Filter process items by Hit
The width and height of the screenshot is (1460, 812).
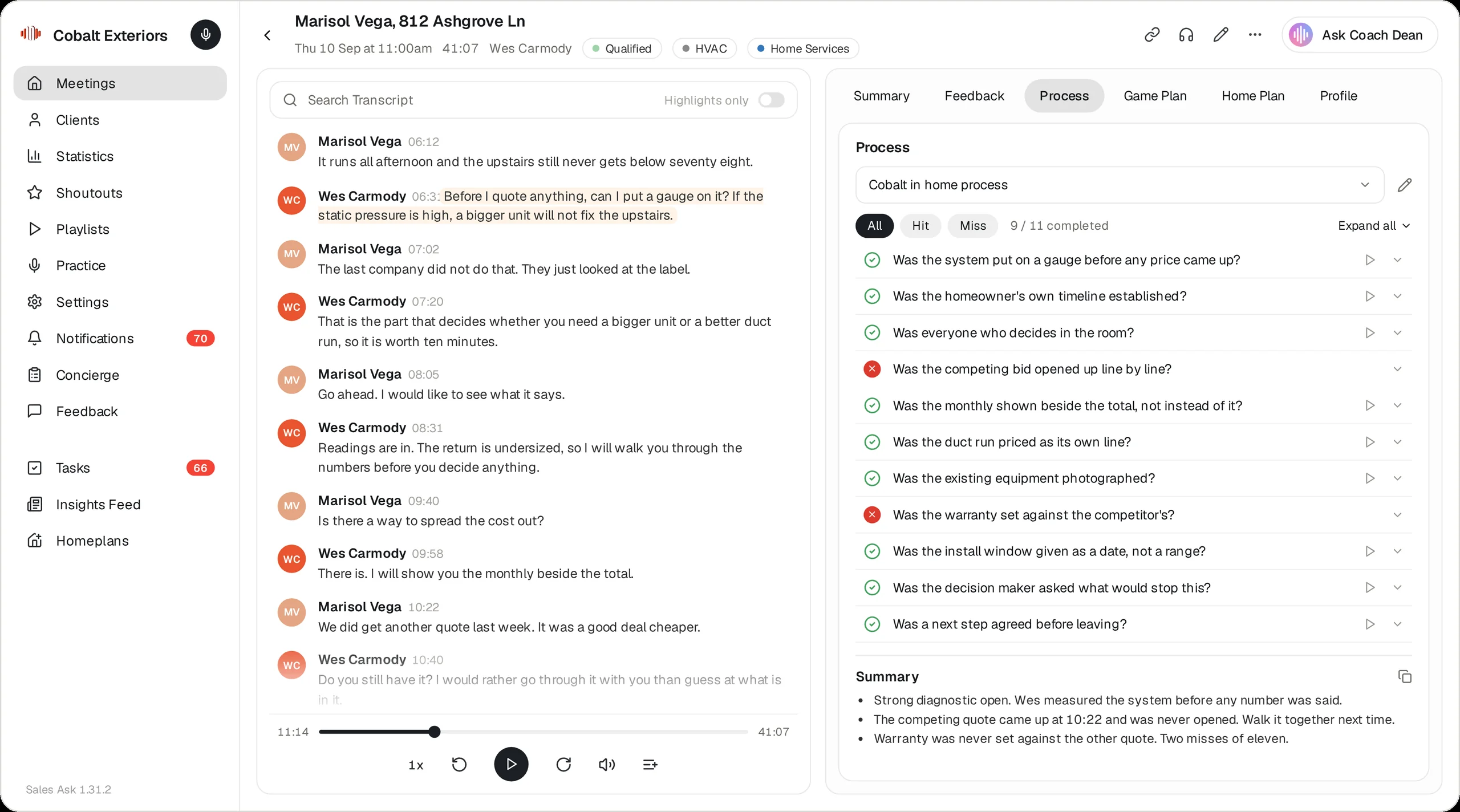(920, 226)
